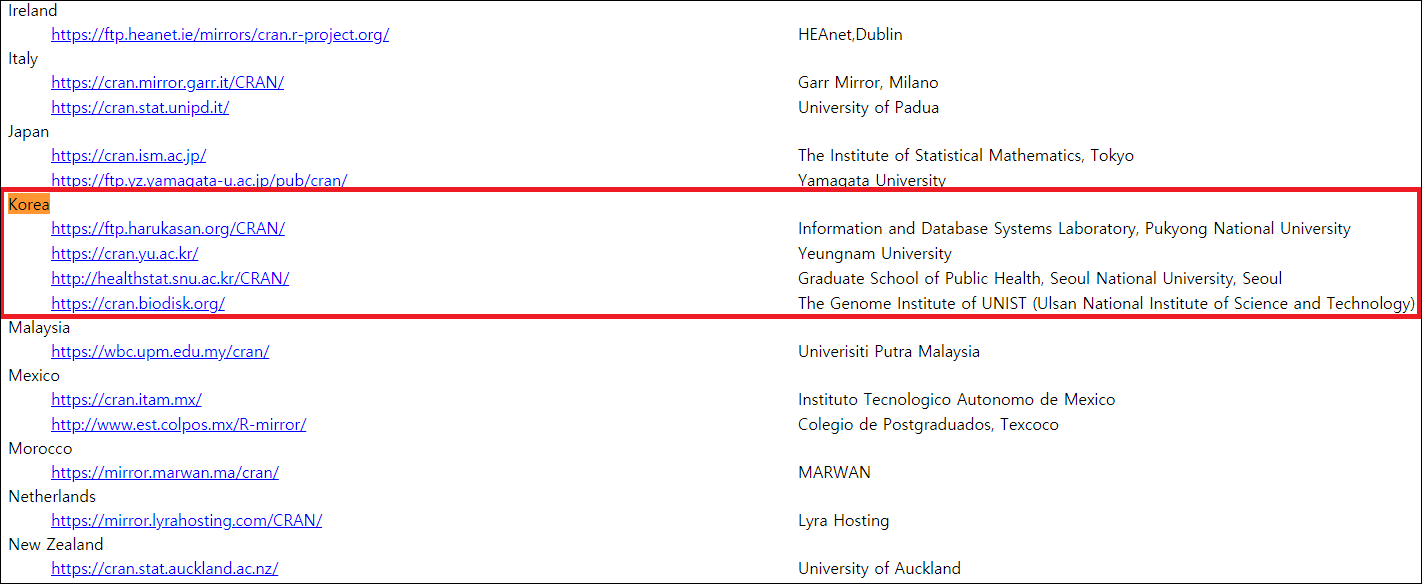Screen dimensions: 1422x584
Task: Click the Lyra Hosting text
Action: (843, 520)
